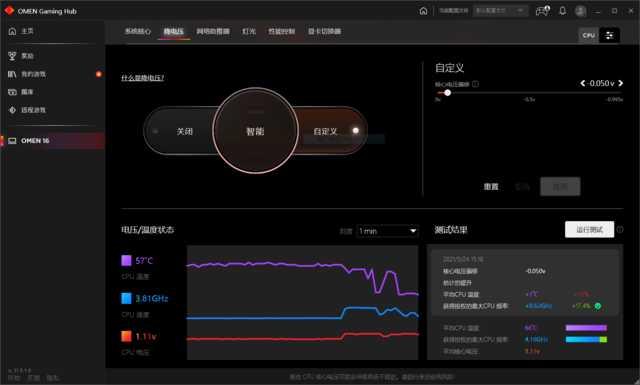Click the 57°C temperature reading
This screenshot has width=640, height=385.
click(144, 260)
